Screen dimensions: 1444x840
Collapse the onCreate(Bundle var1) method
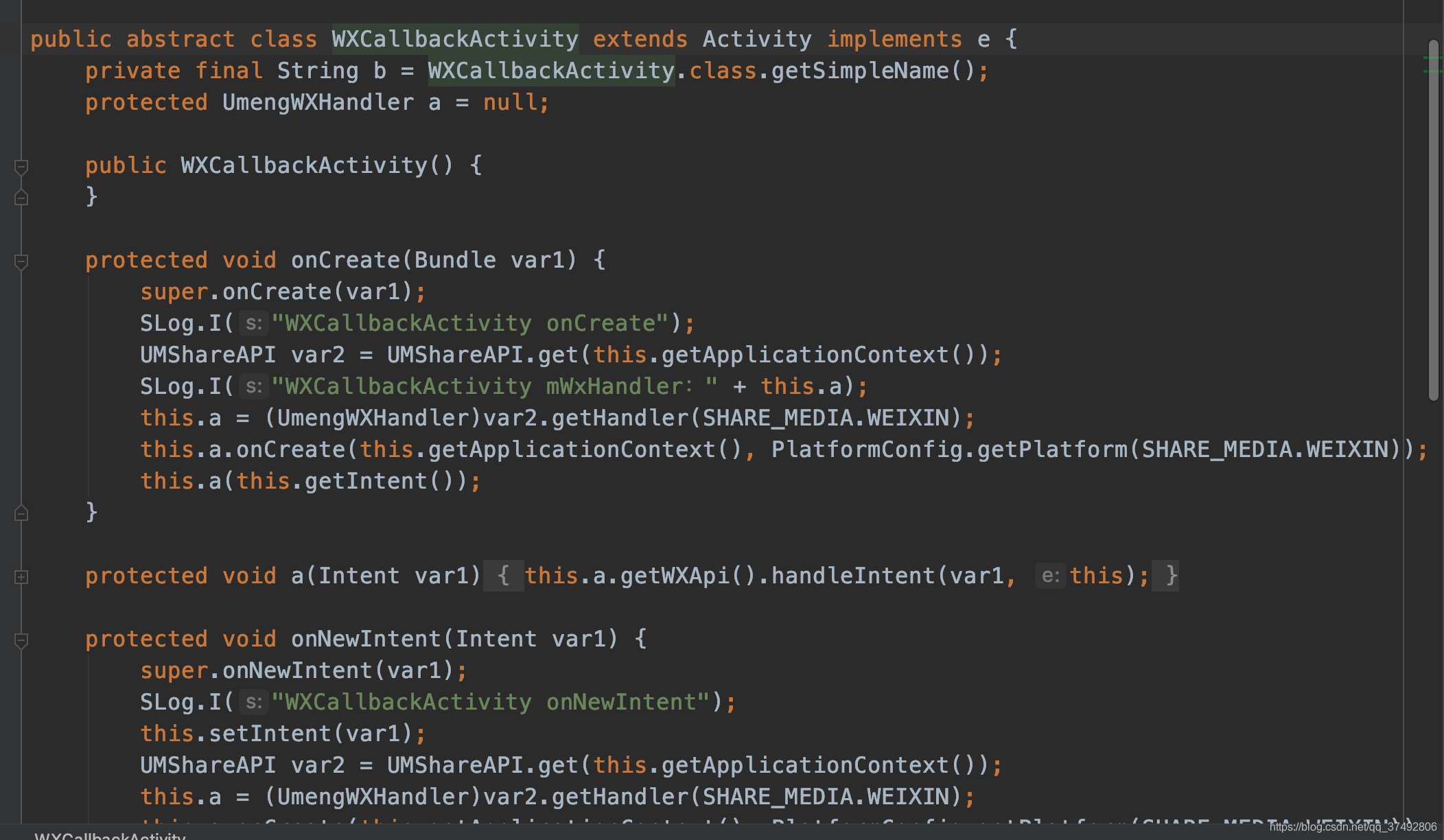[x=21, y=261]
